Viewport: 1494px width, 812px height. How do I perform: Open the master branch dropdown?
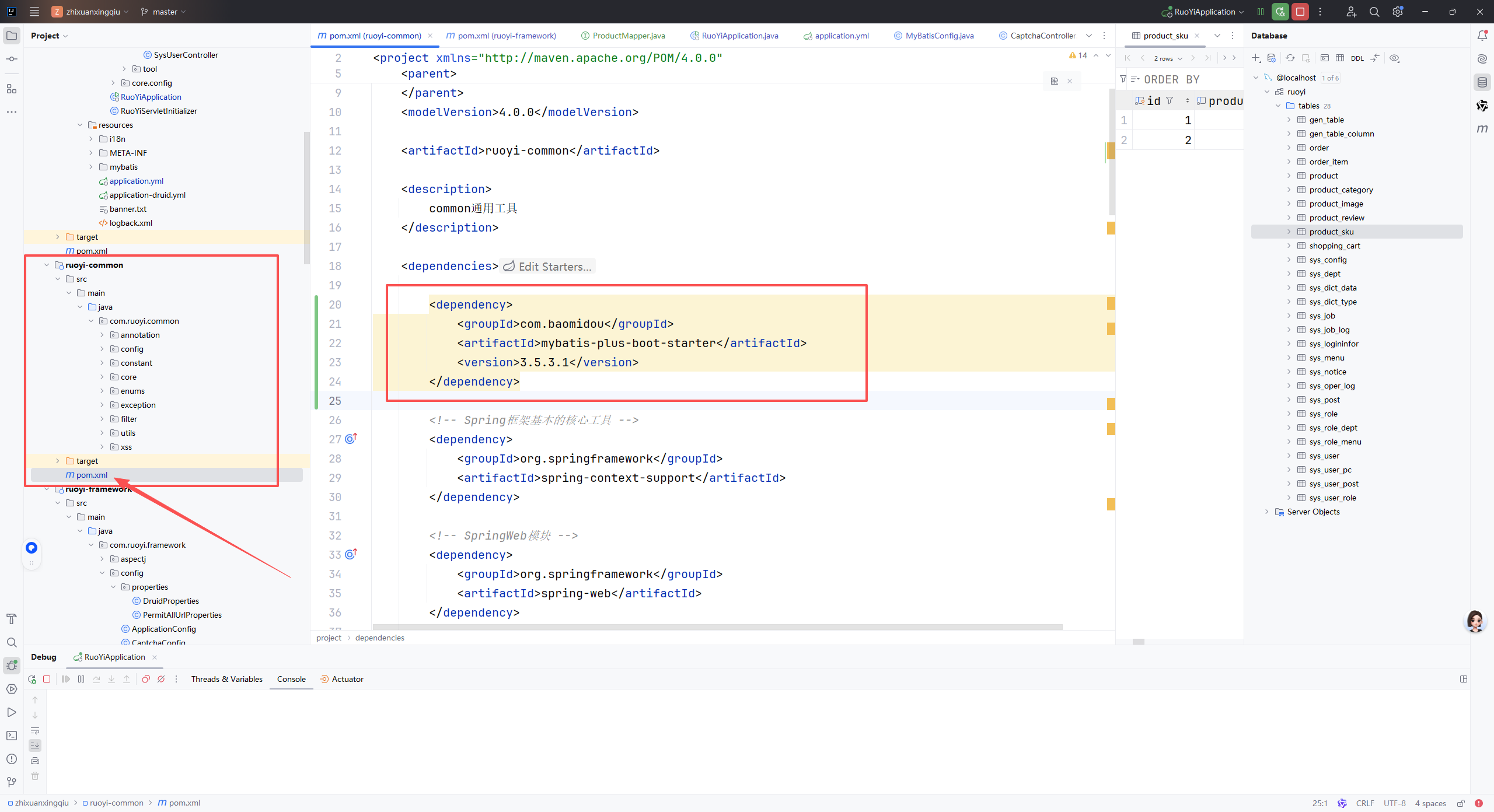164,12
